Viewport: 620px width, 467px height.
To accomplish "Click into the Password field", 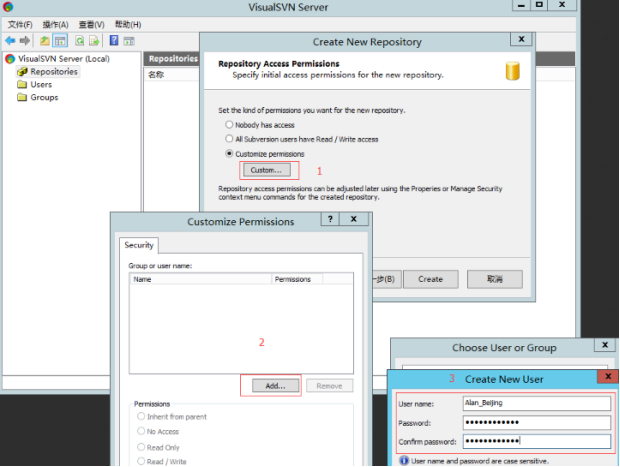I will tap(537, 422).
